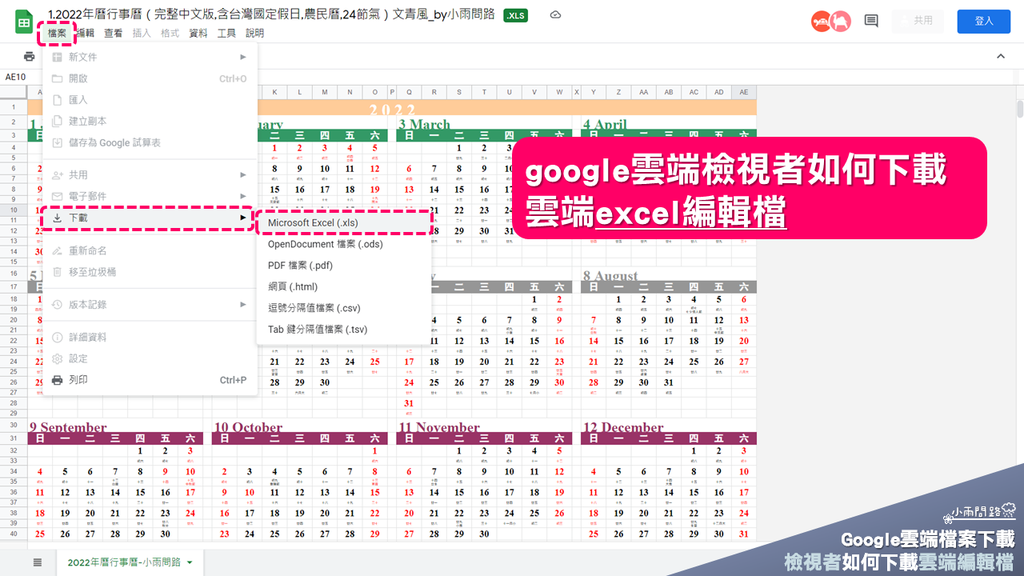Open 詳細資料 from file menu
1024x576 pixels.
[x=150, y=338]
